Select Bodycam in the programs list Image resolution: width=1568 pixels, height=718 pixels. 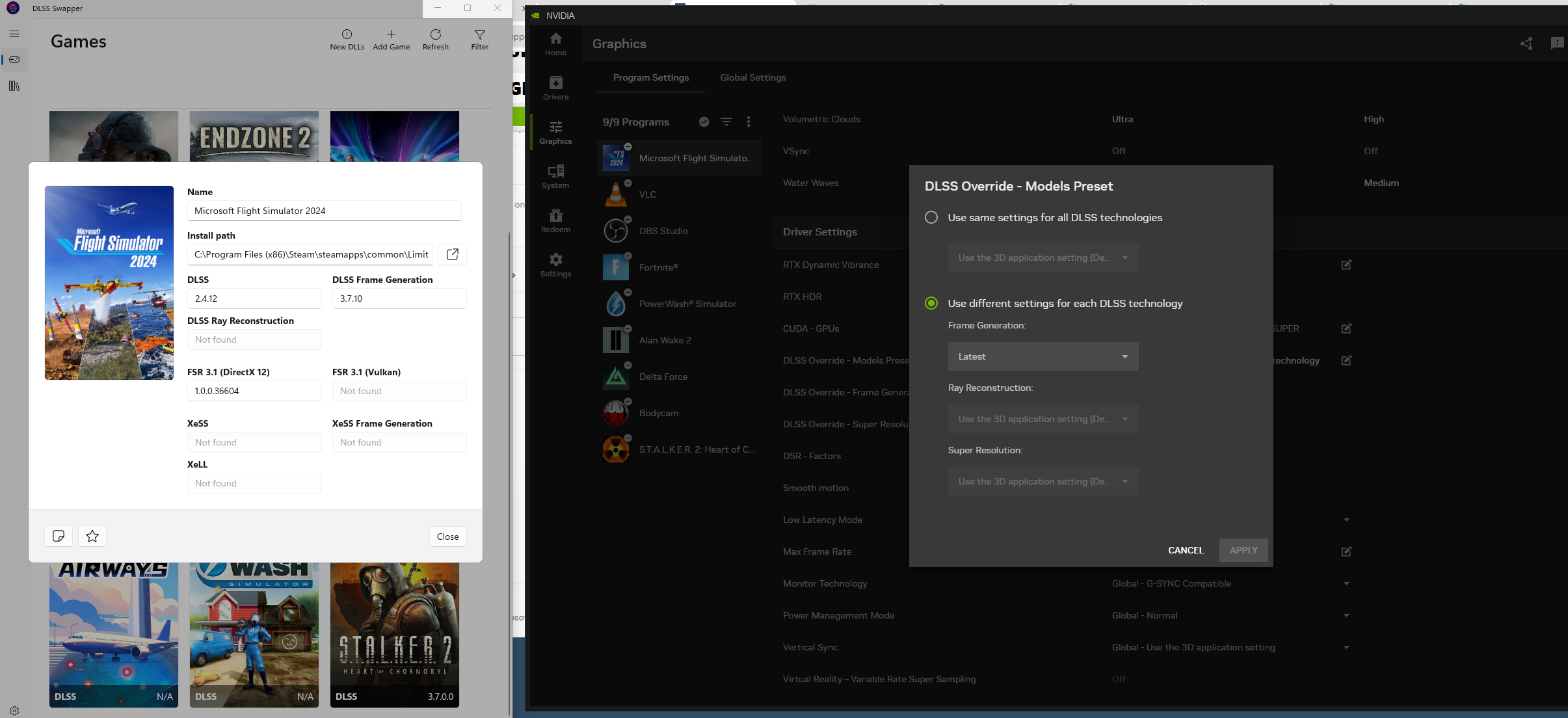(x=680, y=413)
